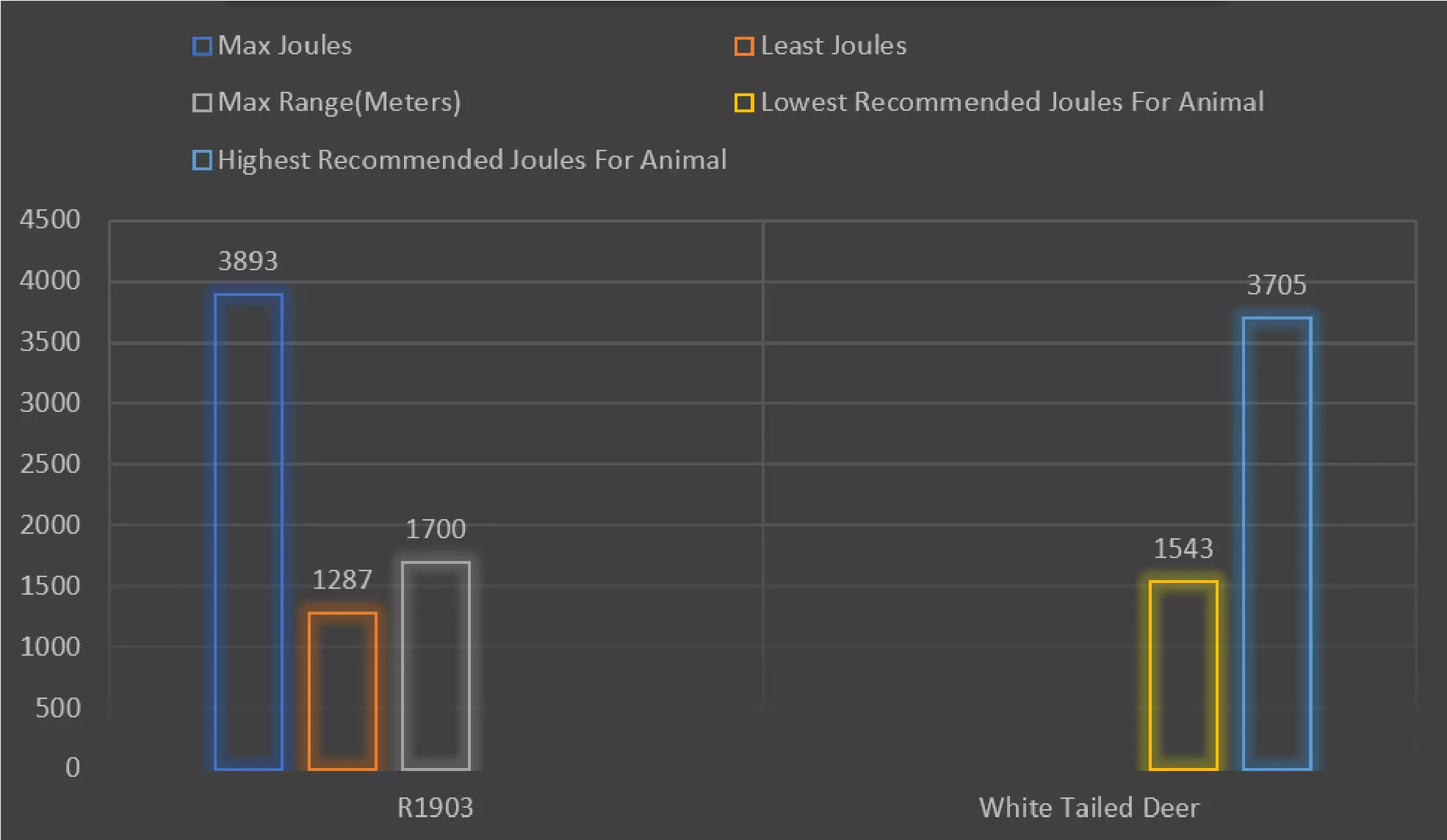Viewport: 1447px width, 840px height.
Task: Click the Max Range(Meters) legend swatch
Action: point(202,103)
